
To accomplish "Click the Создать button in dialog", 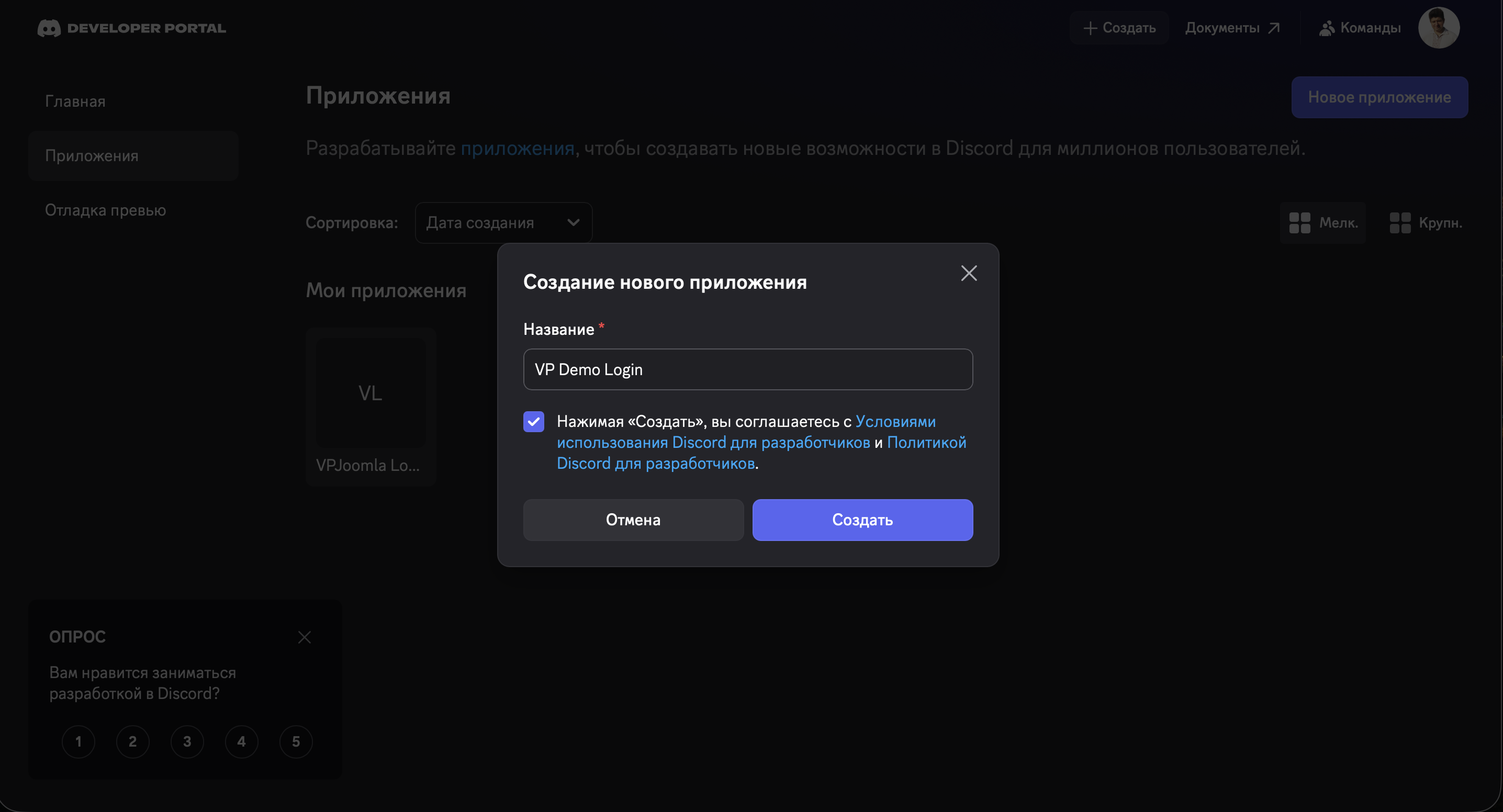I will [862, 520].
